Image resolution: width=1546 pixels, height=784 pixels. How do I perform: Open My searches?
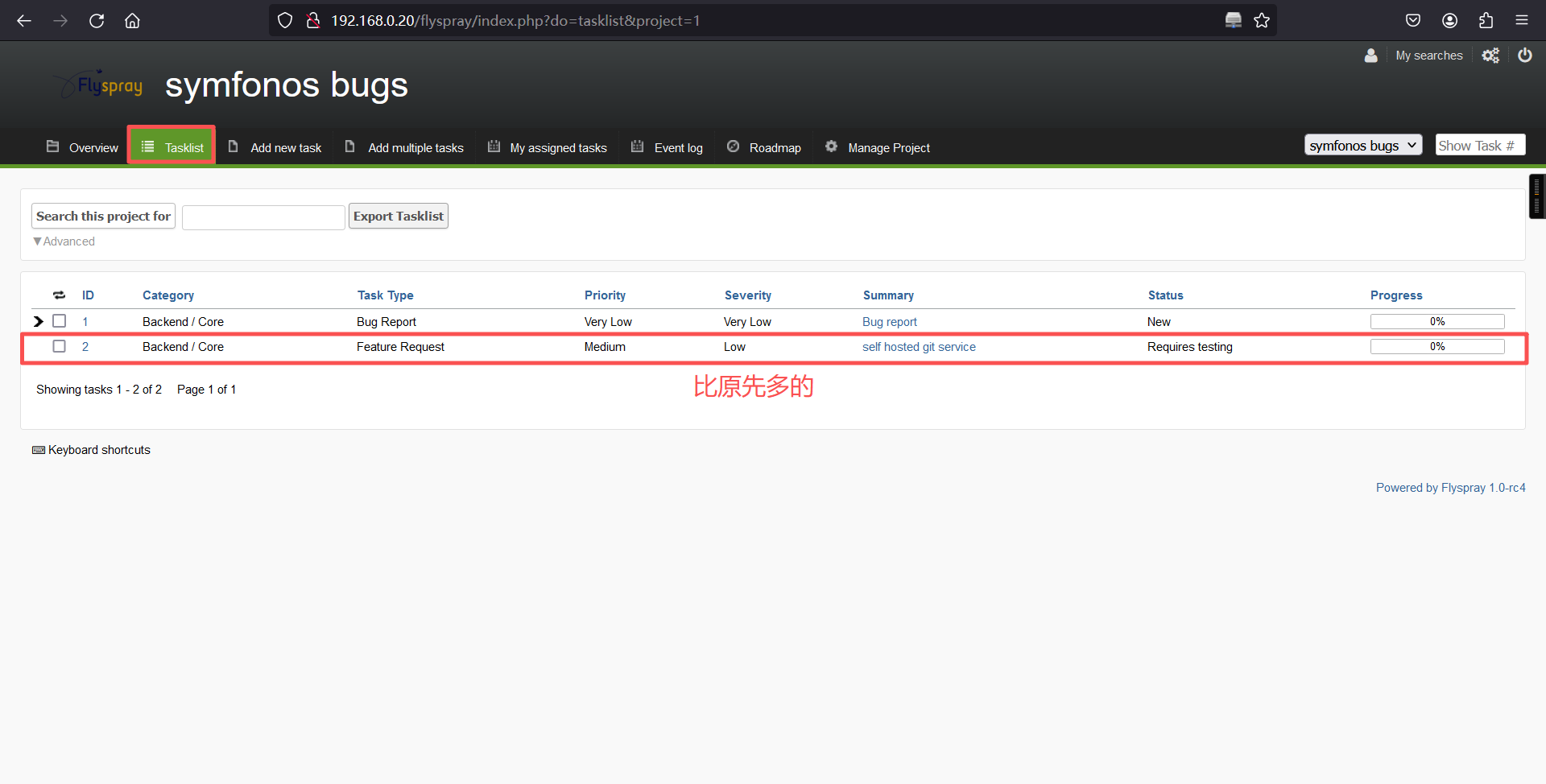click(1429, 56)
